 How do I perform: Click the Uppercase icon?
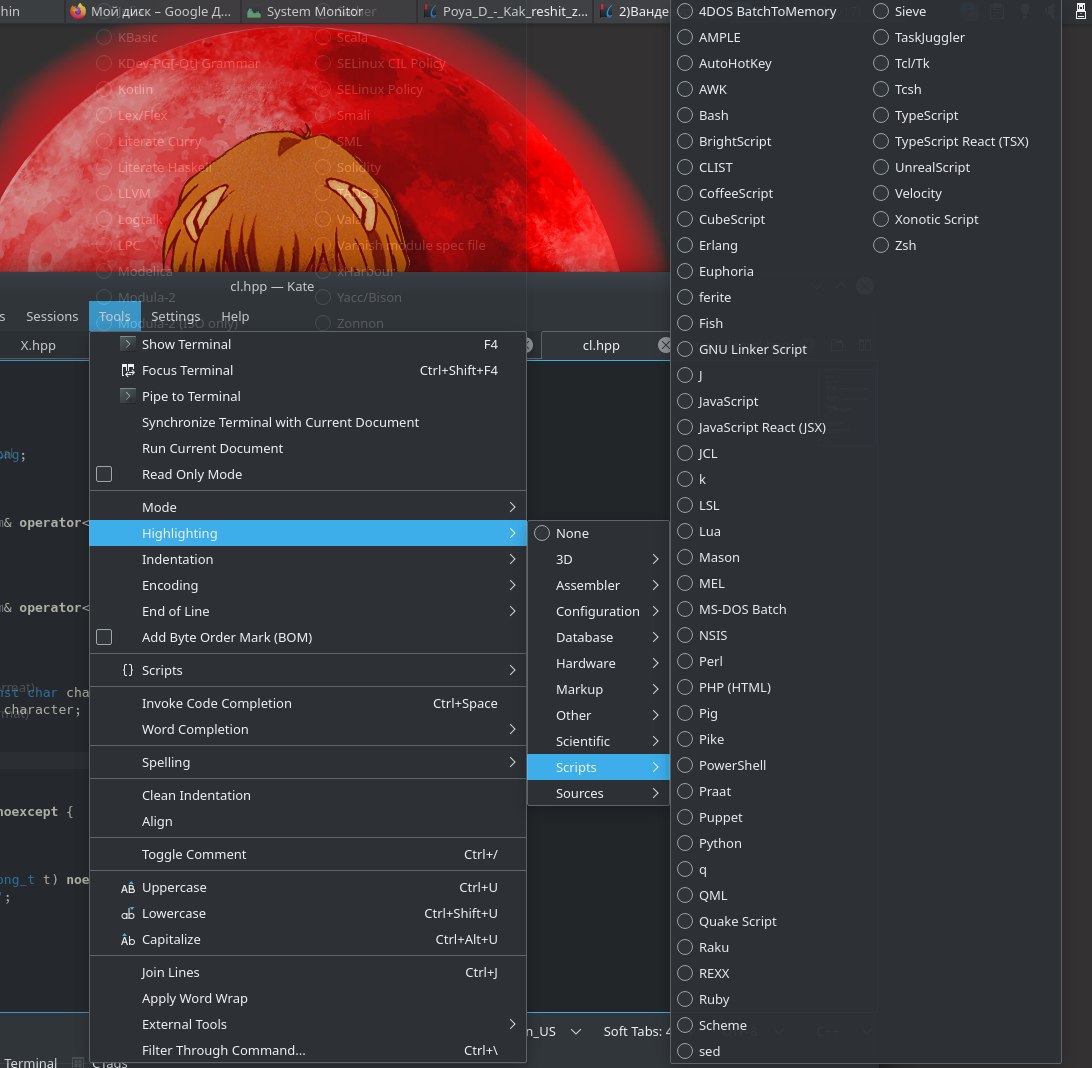coord(127,888)
